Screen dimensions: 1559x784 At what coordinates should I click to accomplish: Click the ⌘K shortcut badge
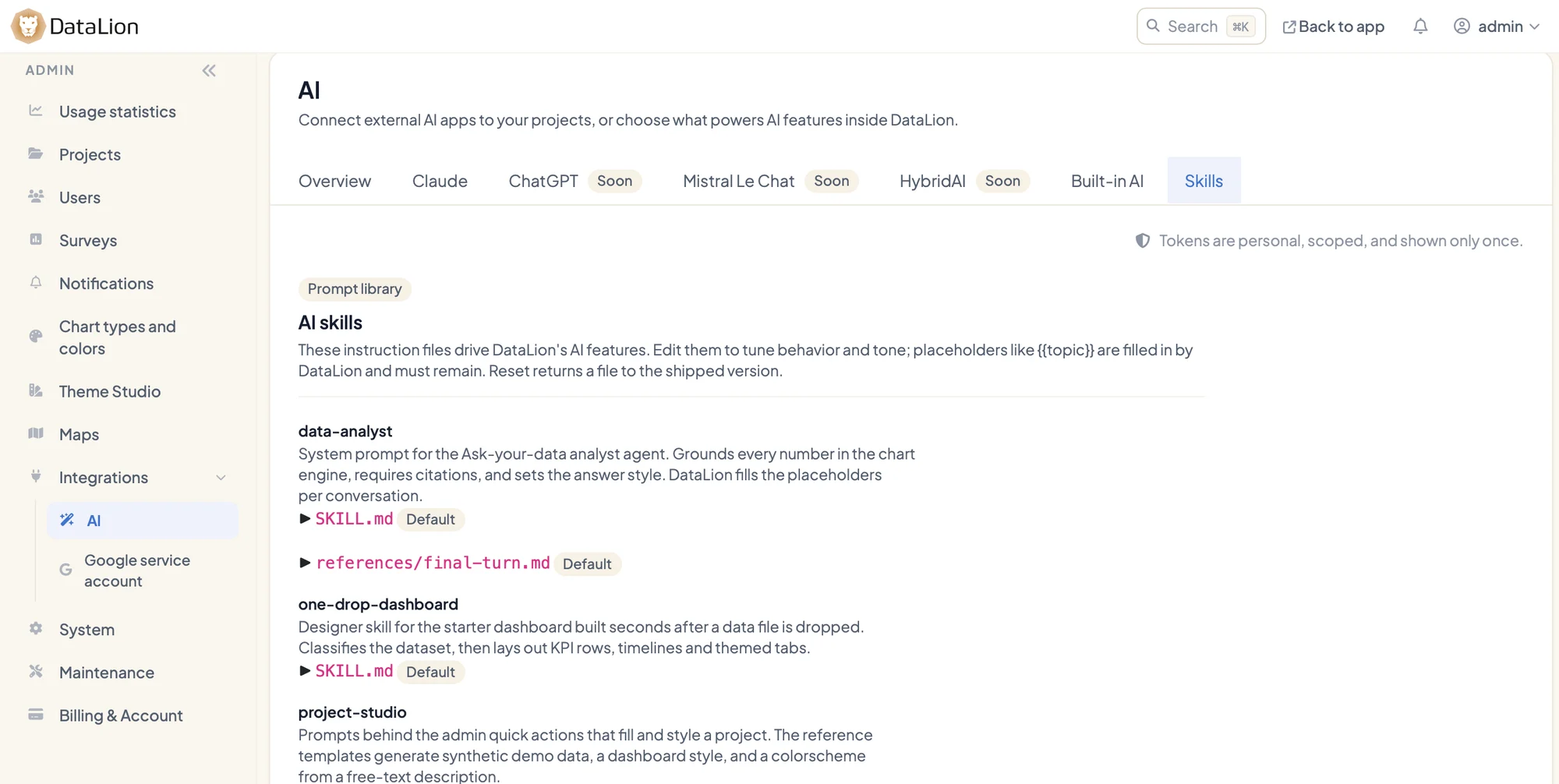click(1240, 26)
